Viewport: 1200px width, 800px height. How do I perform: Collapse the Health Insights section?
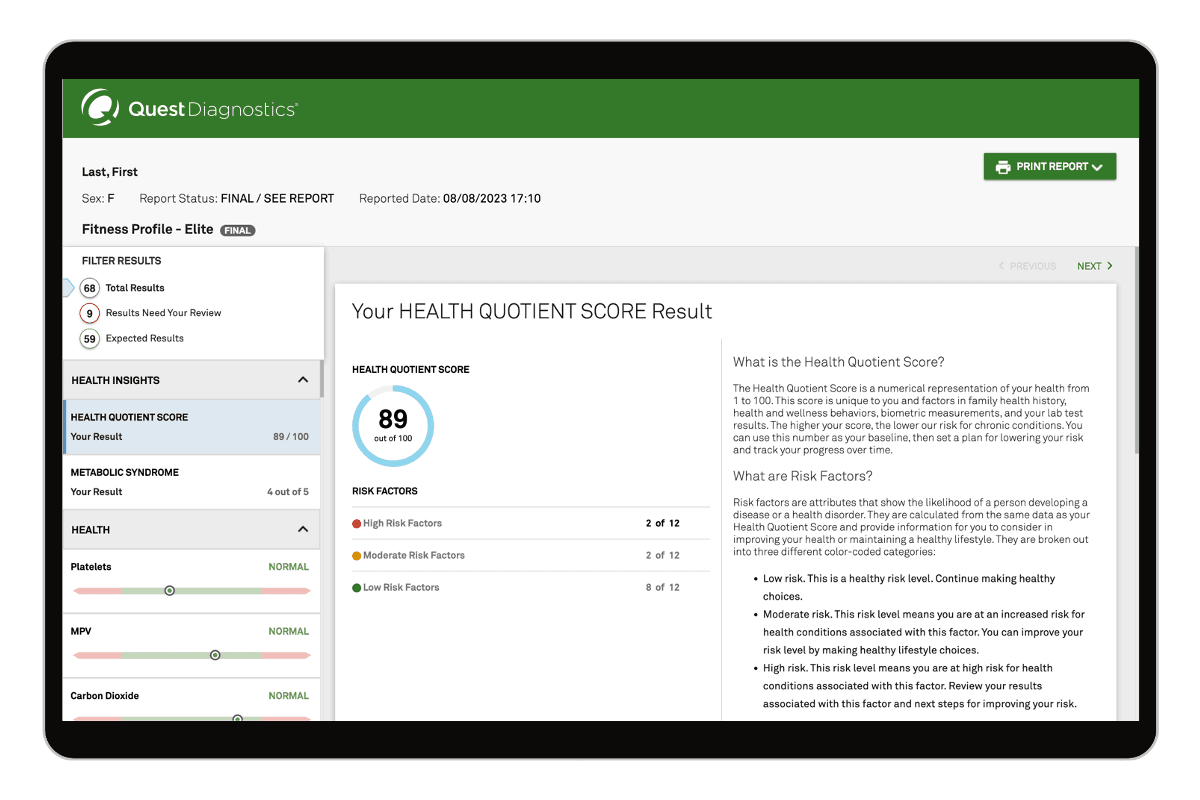[303, 380]
